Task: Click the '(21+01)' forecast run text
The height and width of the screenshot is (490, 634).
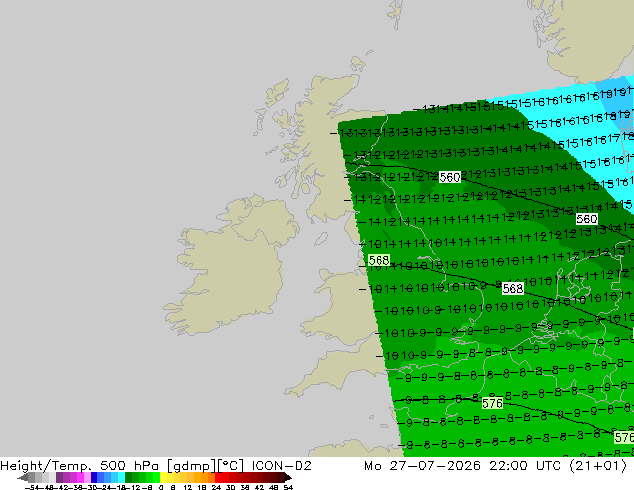Action: 598,466
